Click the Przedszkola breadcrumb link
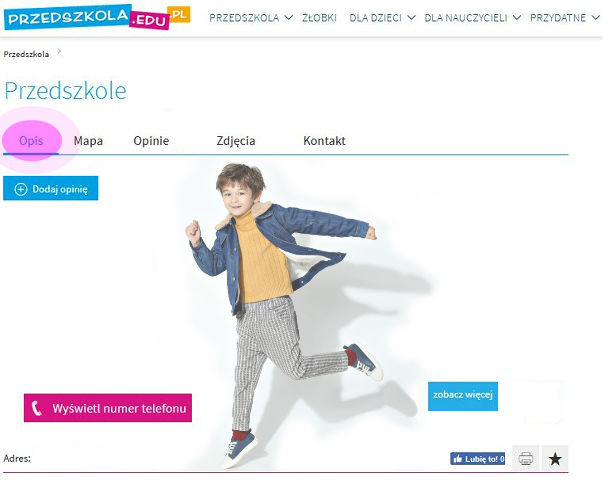 coord(26,54)
